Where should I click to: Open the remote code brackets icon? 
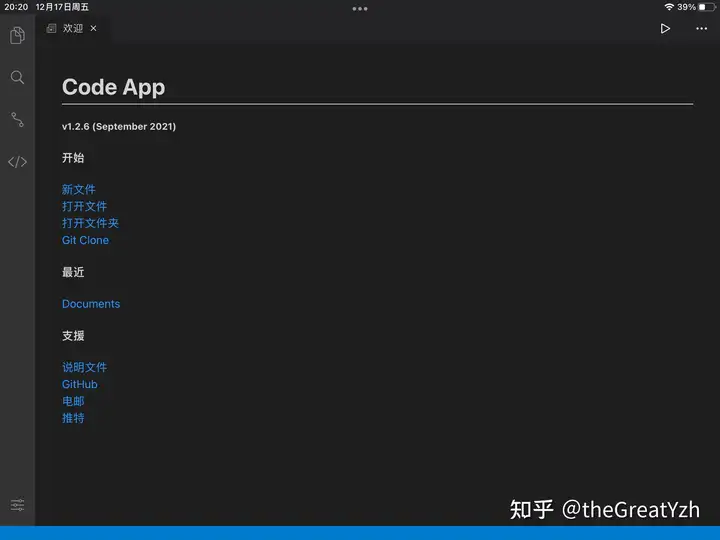[x=17, y=162]
